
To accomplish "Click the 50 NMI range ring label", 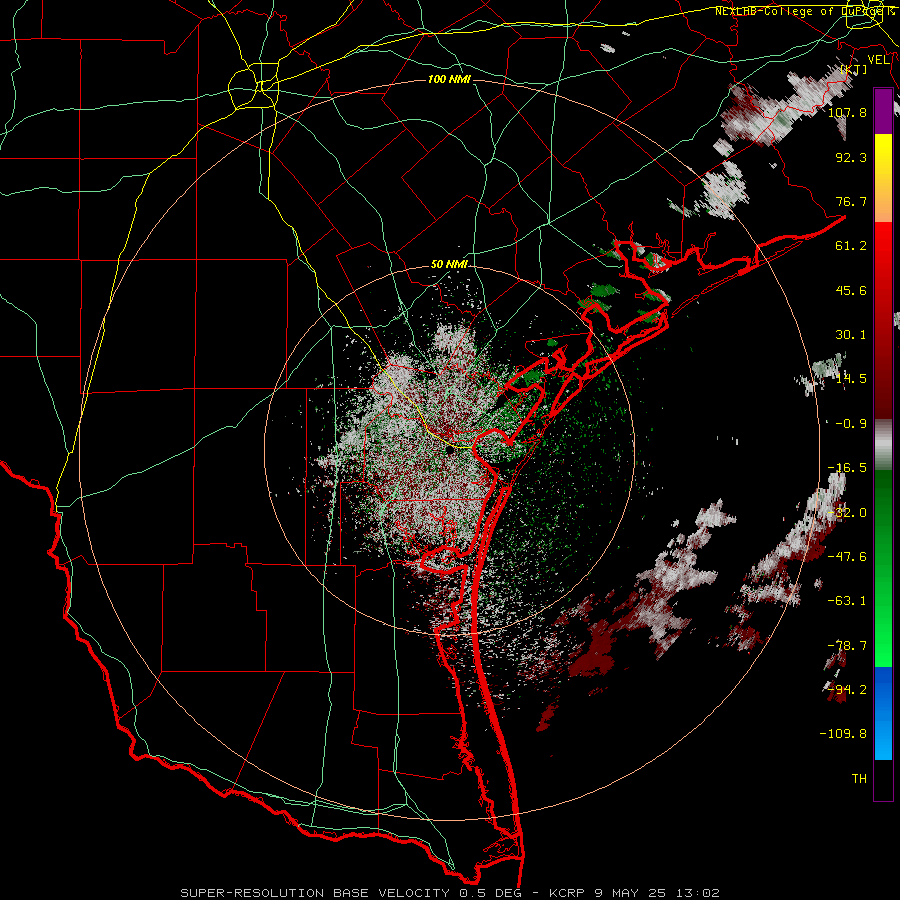I will [x=449, y=265].
